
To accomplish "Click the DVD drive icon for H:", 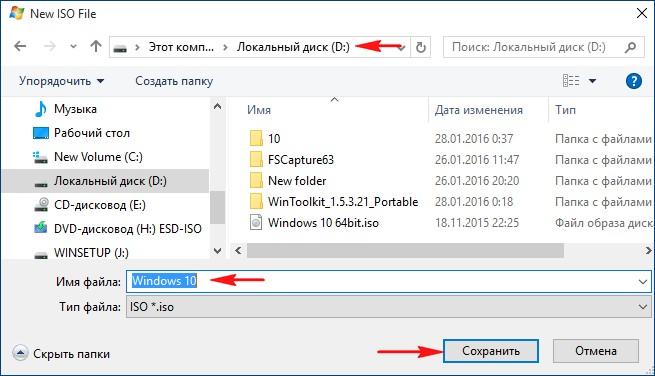I will pos(41,228).
